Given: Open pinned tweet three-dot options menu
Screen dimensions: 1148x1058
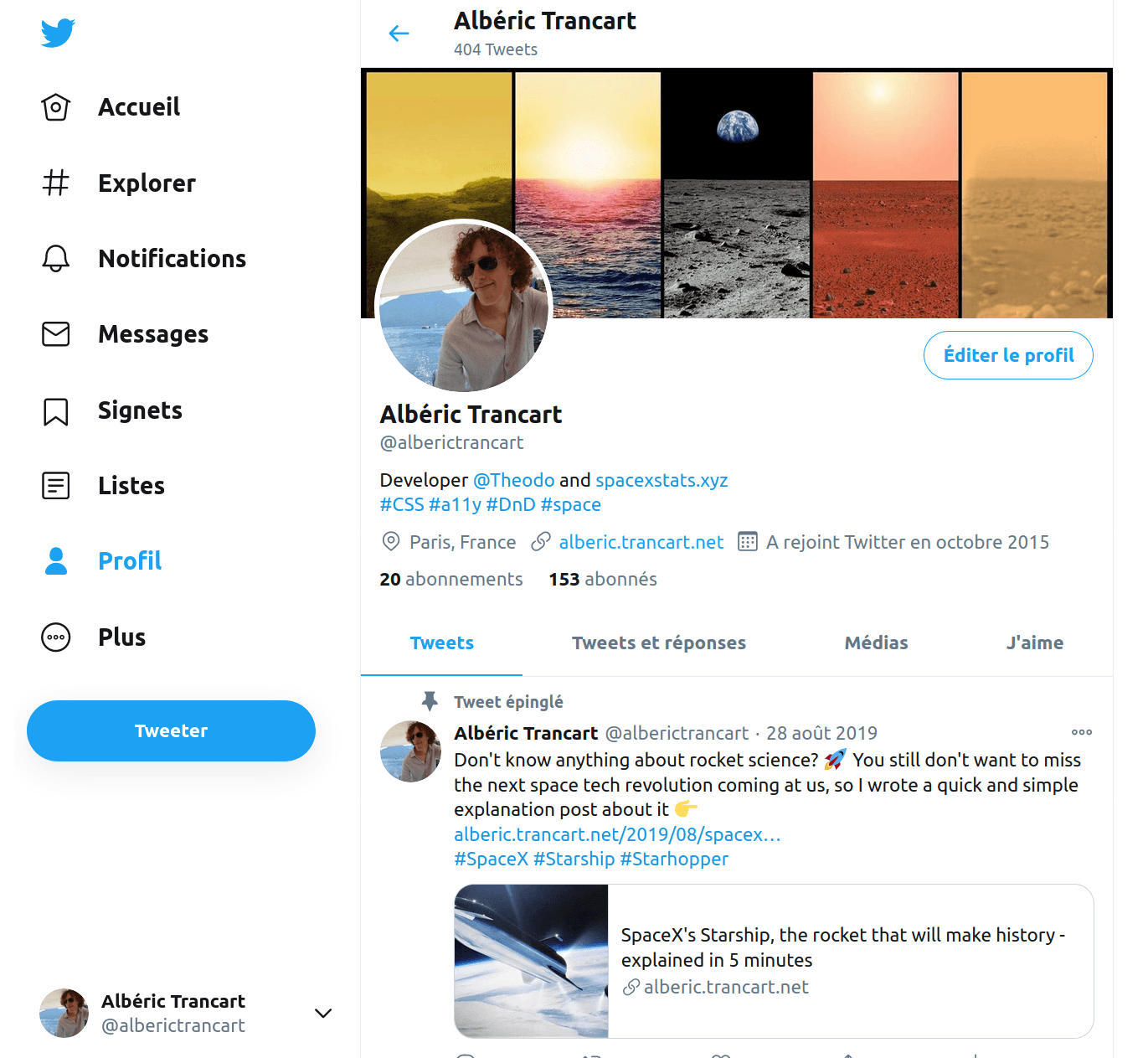Looking at the screenshot, I should [1082, 732].
